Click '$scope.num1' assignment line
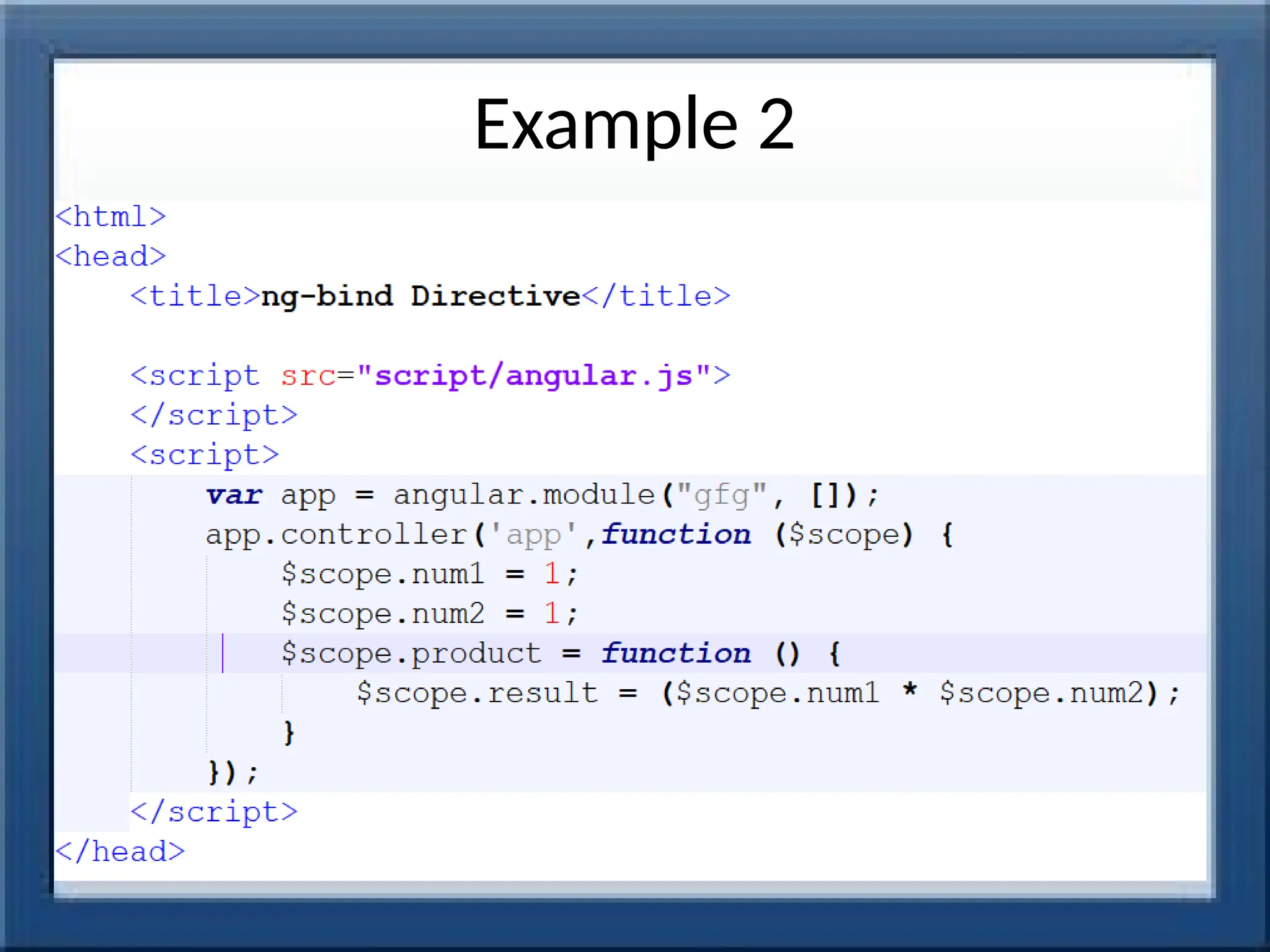The height and width of the screenshot is (952, 1270). (x=430, y=574)
